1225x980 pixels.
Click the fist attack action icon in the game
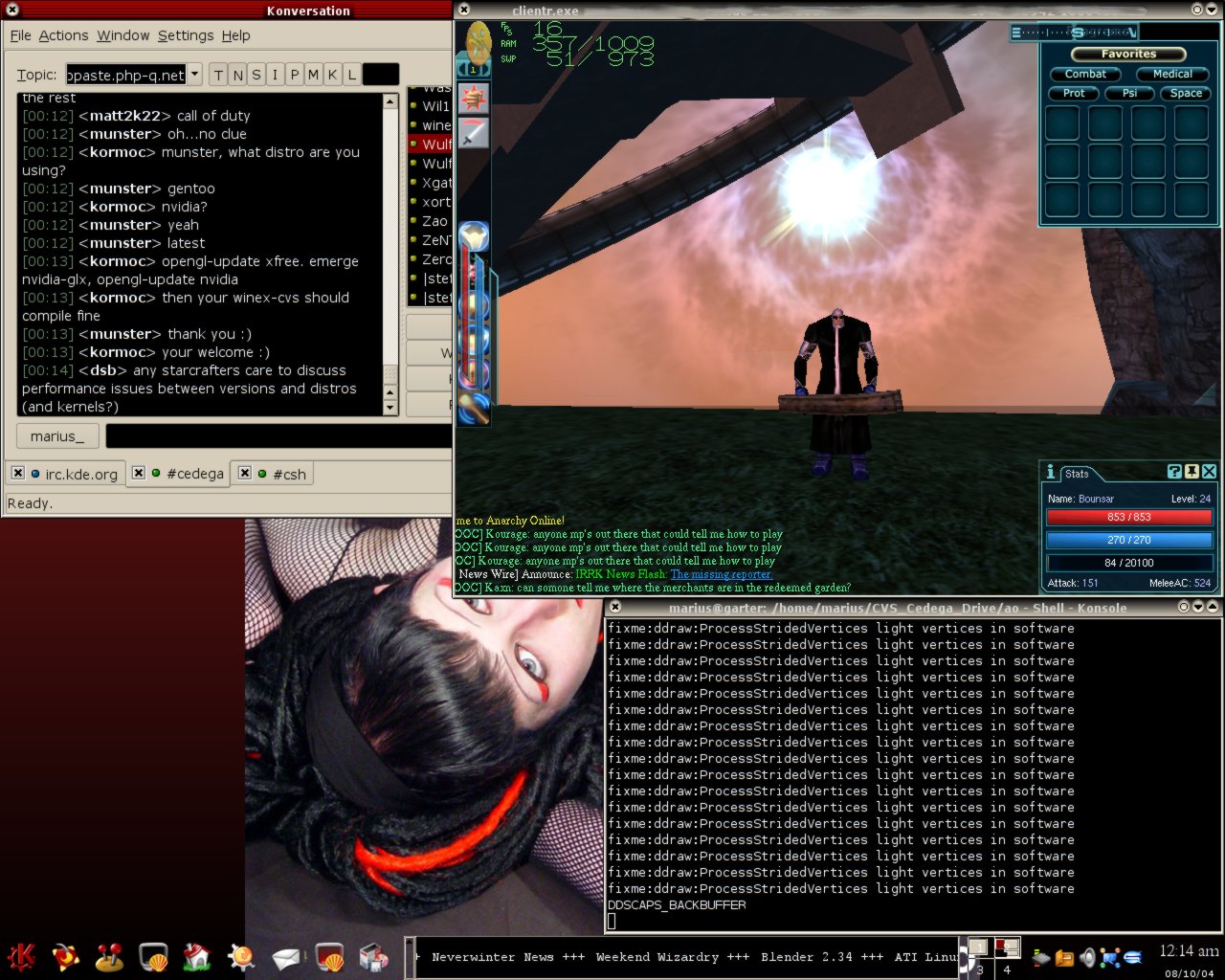tap(474, 99)
